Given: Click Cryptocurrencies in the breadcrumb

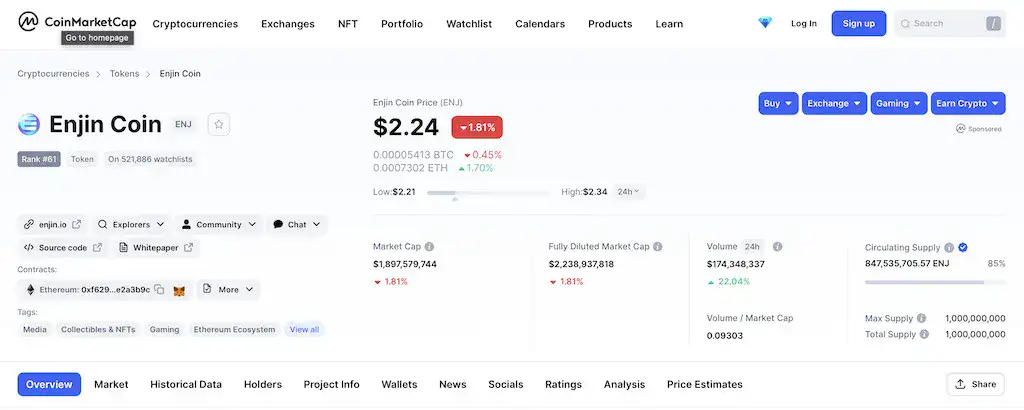Looking at the screenshot, I should coord(53,74).
